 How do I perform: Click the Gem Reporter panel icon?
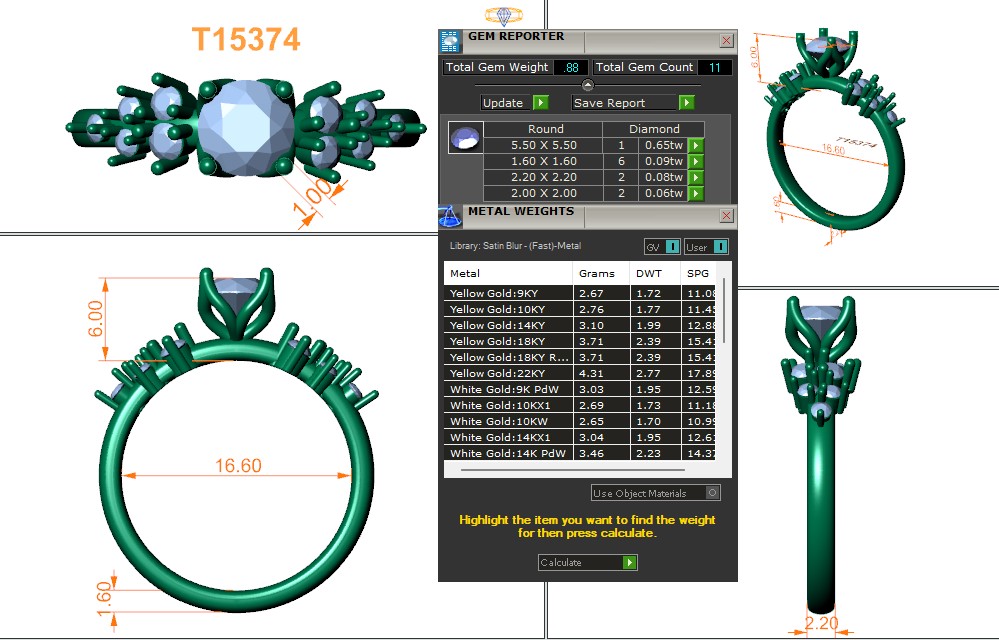(x=450, y=41)
